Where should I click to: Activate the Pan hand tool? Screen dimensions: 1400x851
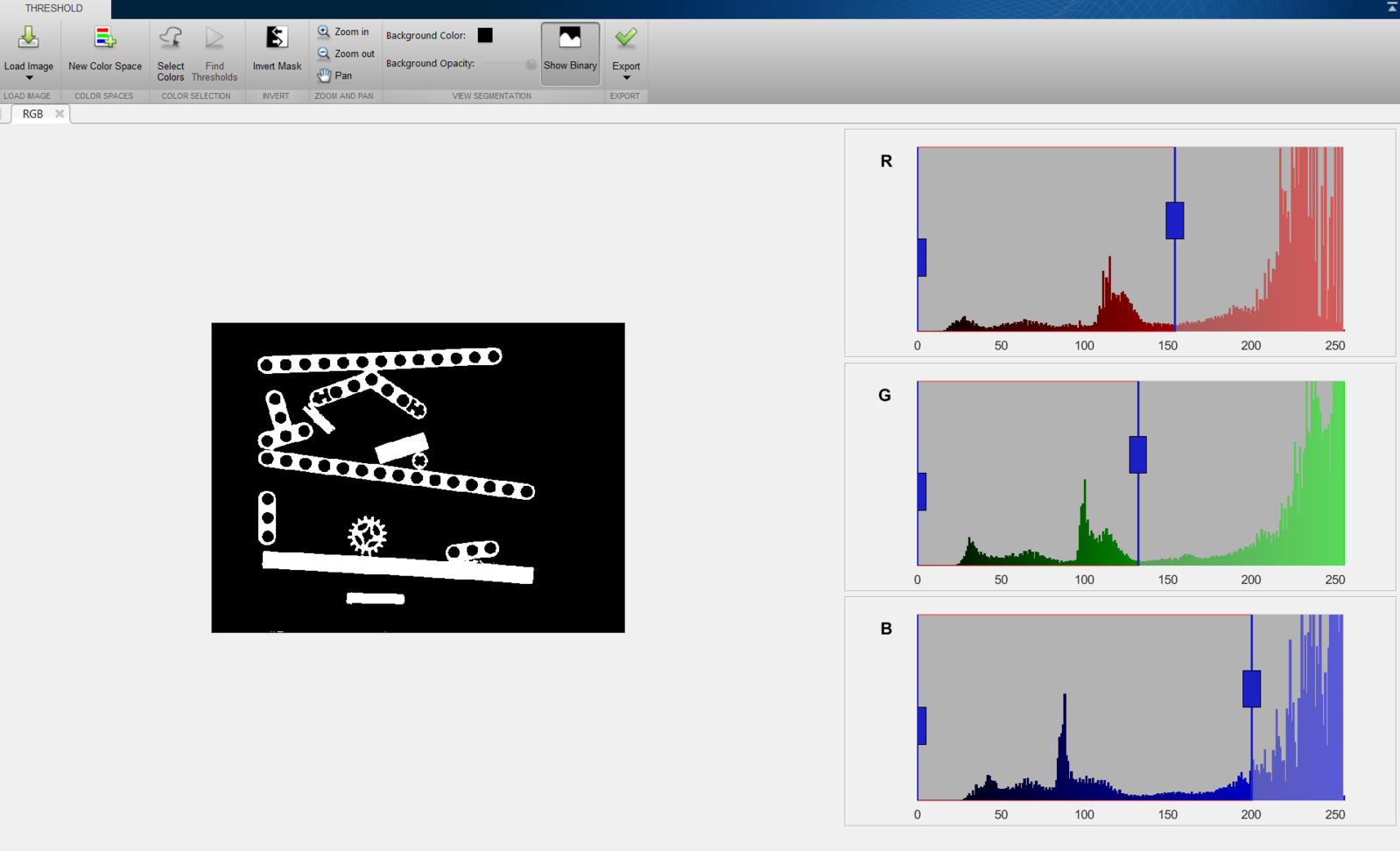tap(334, 75)
